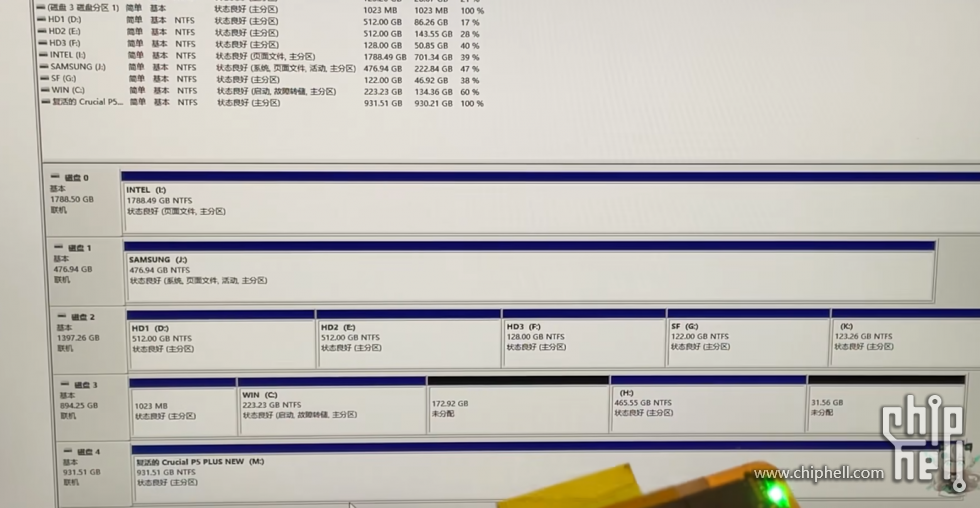The height and width of the screenshot is (508, 980).
Task: Select the (H:) 465.55 GB partition block
Action: point(708,404)
